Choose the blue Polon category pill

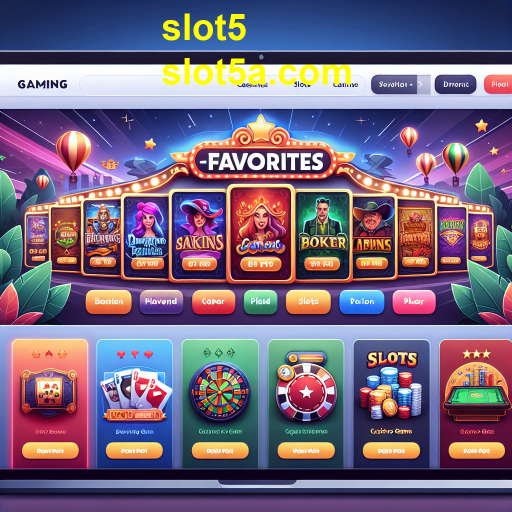(x=362, y=302)
